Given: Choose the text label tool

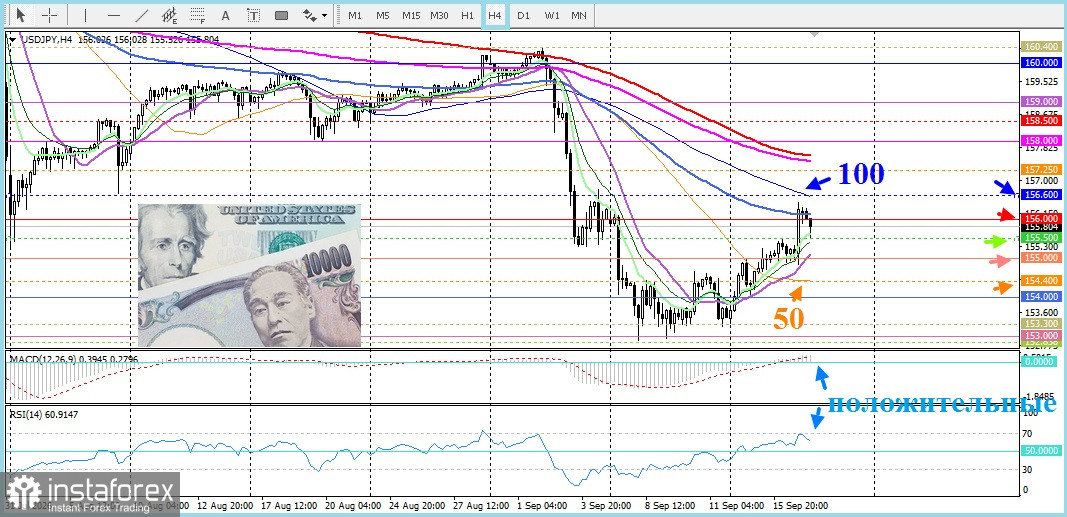Looking at the screenshot, I should 254,15.
